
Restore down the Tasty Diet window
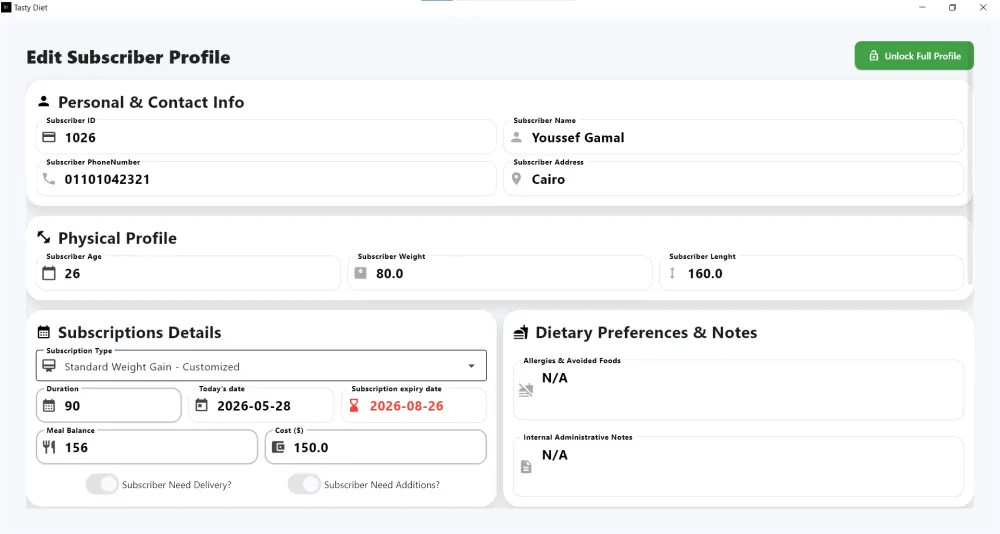[x=952, y=8]
